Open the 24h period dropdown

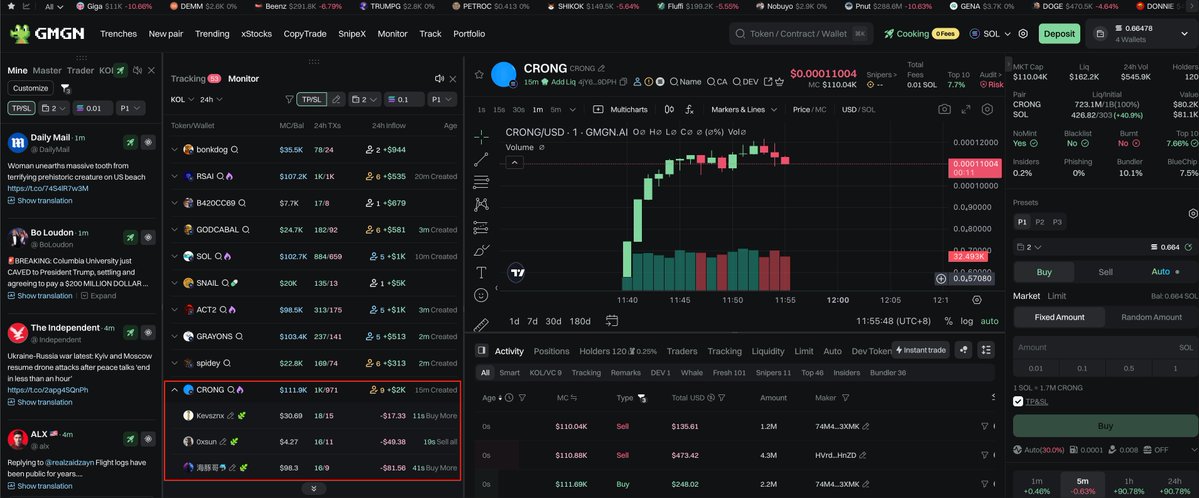point(211,99)
